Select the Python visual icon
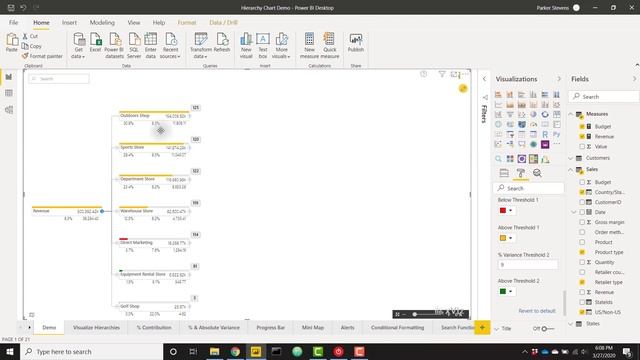 pos(557,134)
